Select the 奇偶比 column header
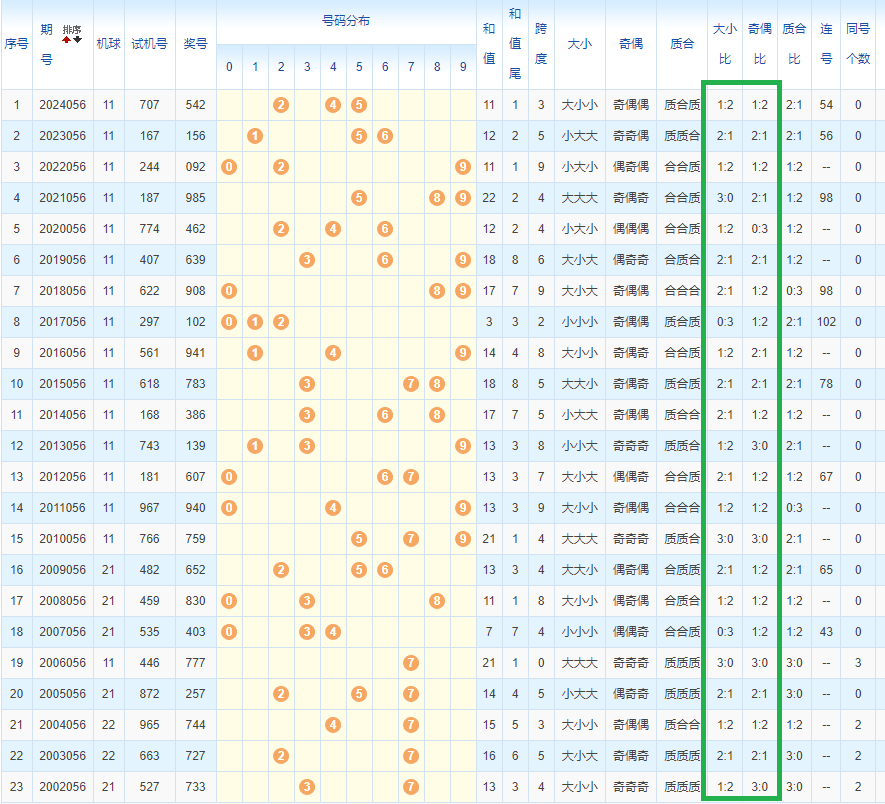 (759, 44)
